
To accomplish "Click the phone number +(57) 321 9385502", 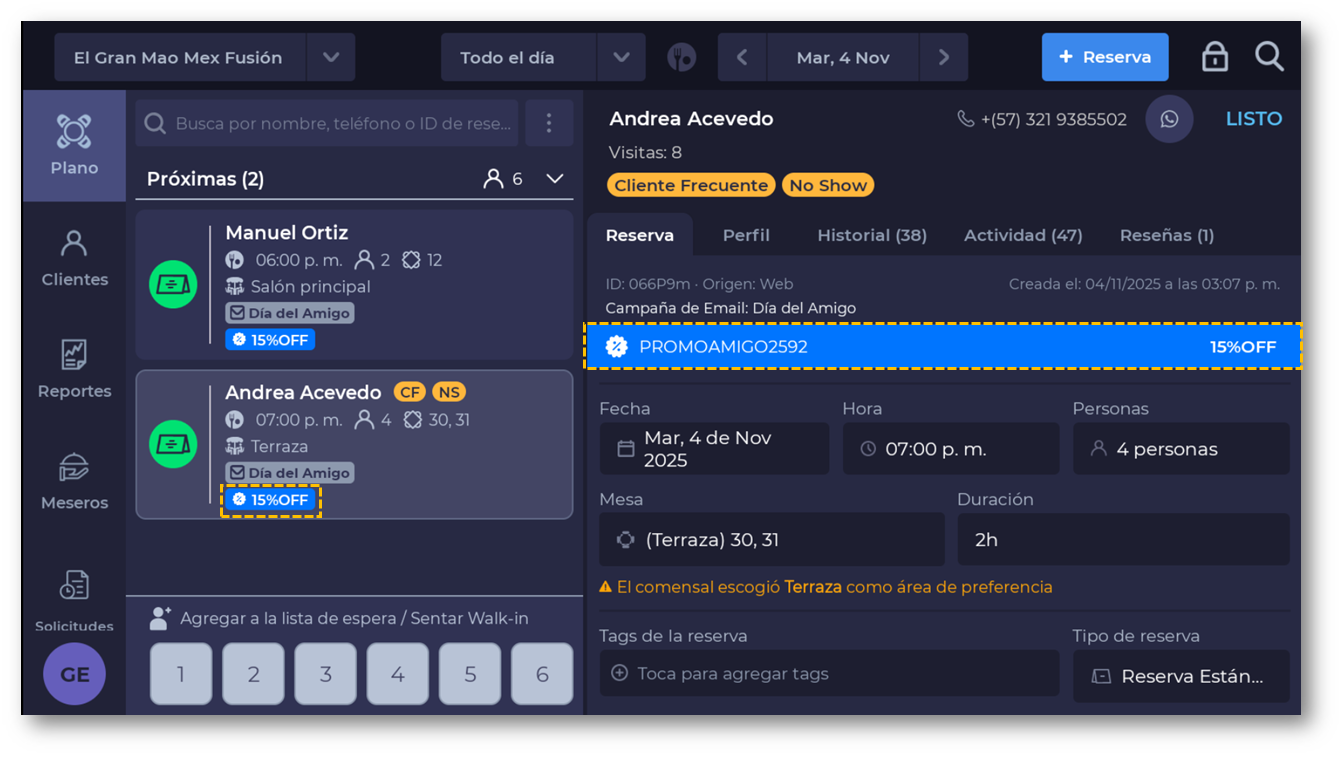I will pyautogui.click(x=1054, y=119).
